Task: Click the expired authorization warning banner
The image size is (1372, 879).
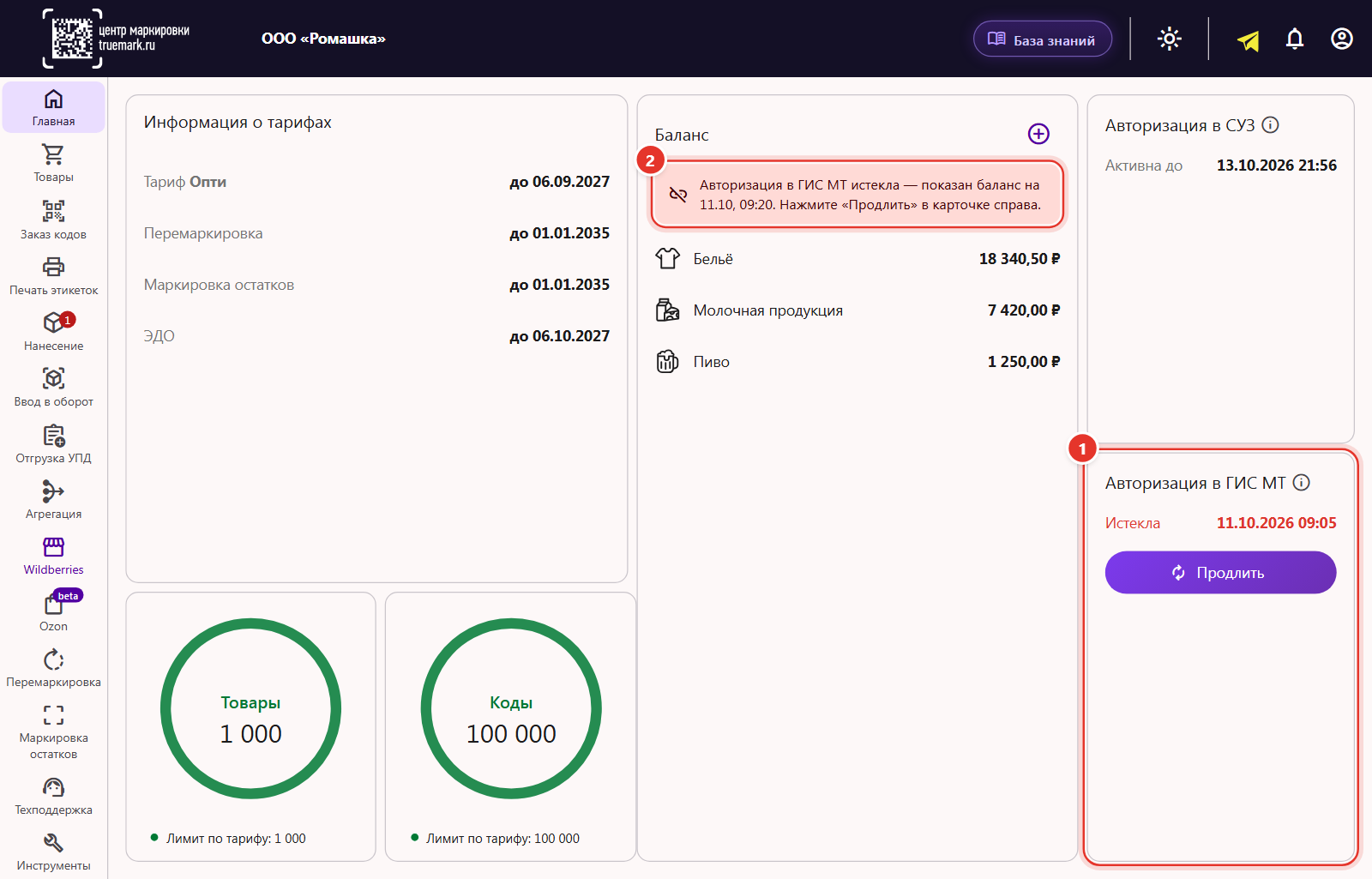Action: (857, 195)
